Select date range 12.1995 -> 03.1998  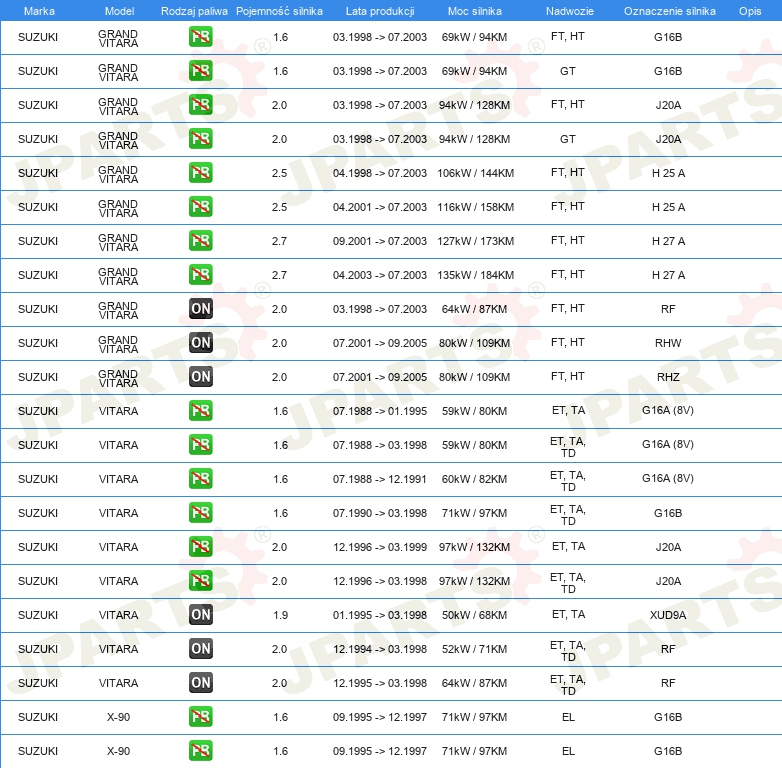[x=380, y=683]
